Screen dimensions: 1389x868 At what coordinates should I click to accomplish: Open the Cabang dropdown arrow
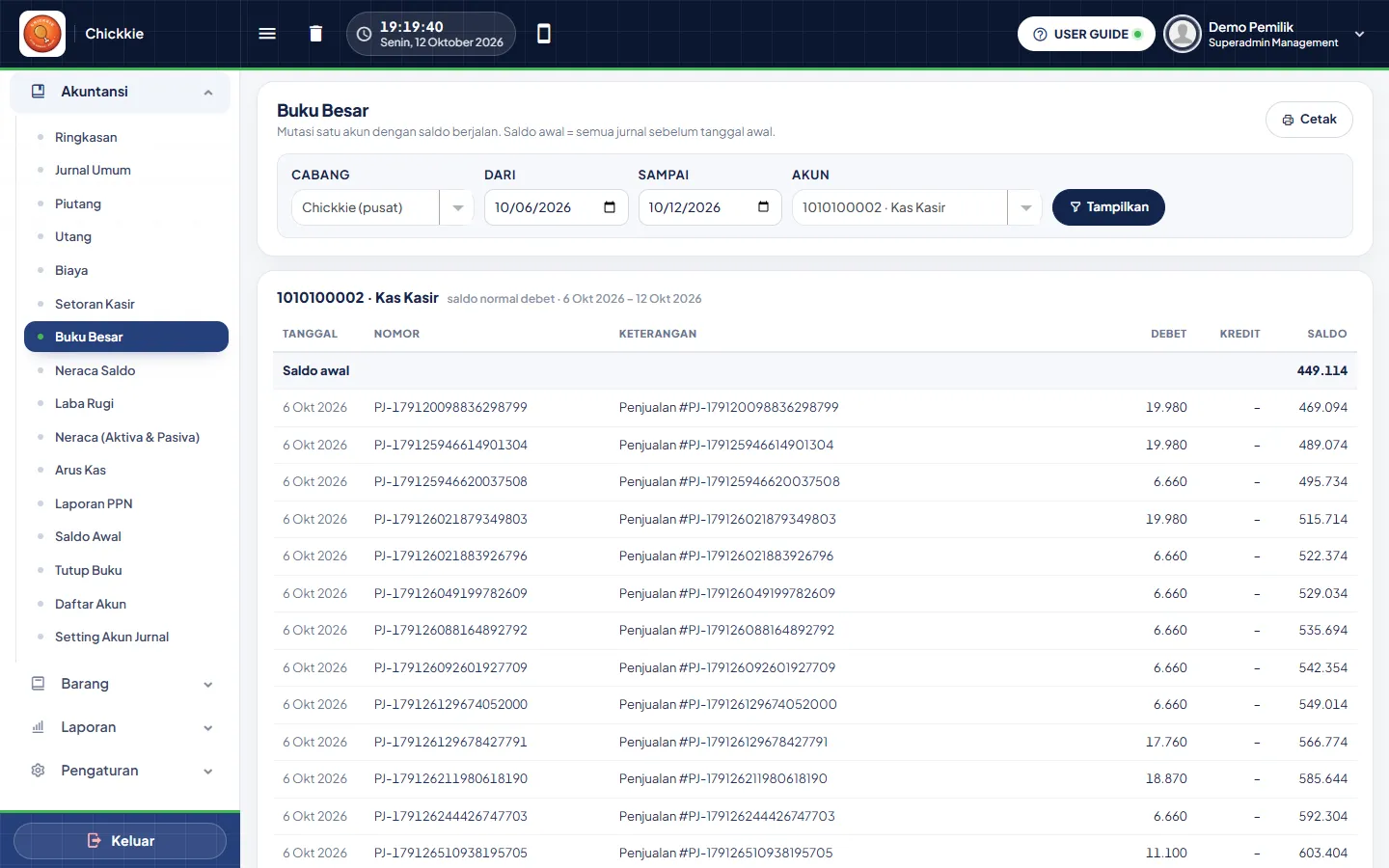click(x=457, y=207)
